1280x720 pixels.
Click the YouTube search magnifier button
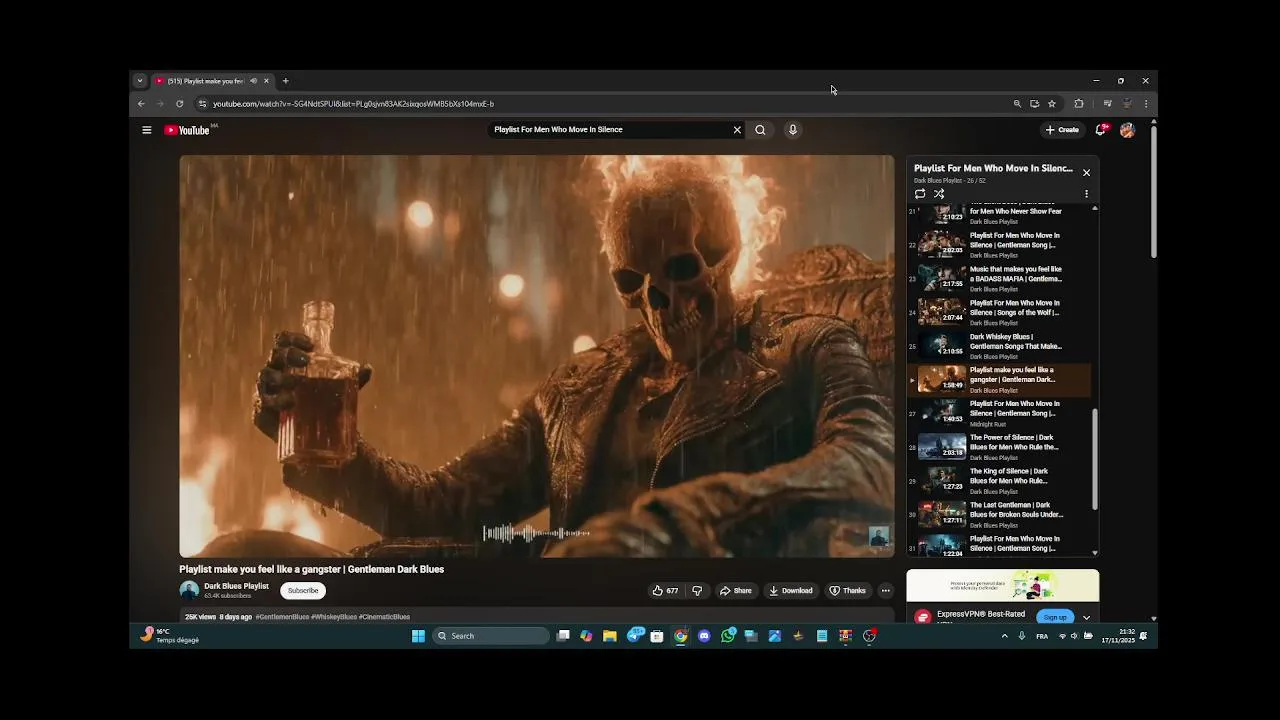[760, 130]
